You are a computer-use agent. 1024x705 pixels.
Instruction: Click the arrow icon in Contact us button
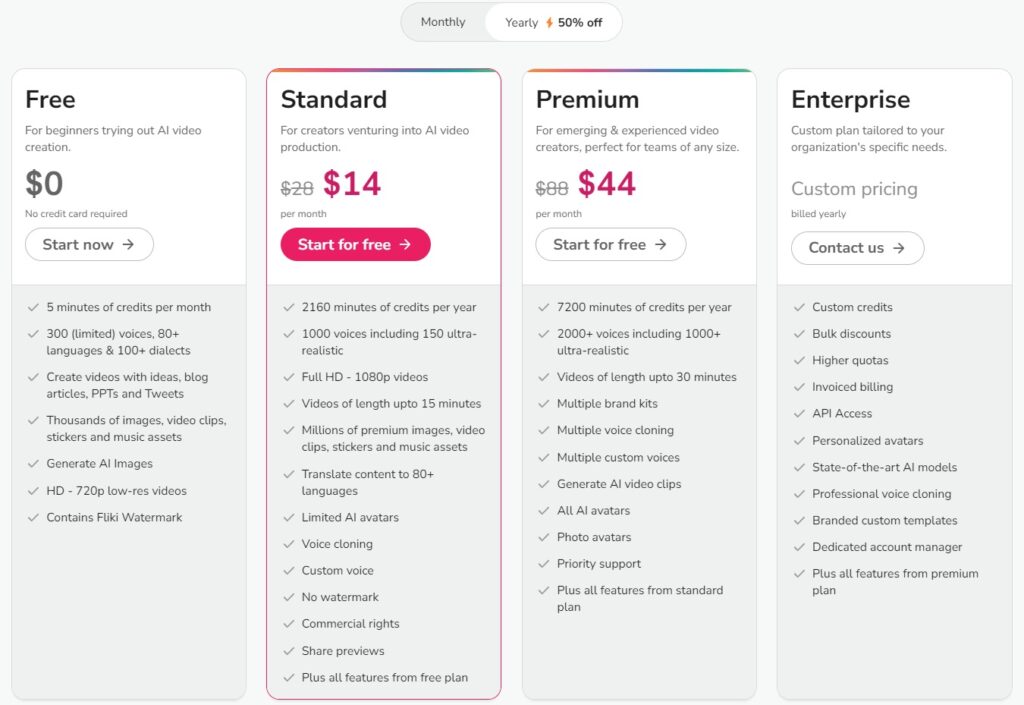coord(899,248)
